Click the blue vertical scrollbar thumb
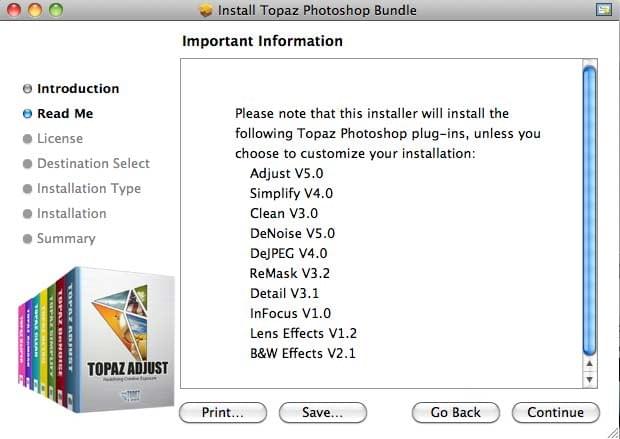This screenshot has width=620, height=439. (589, 210)
